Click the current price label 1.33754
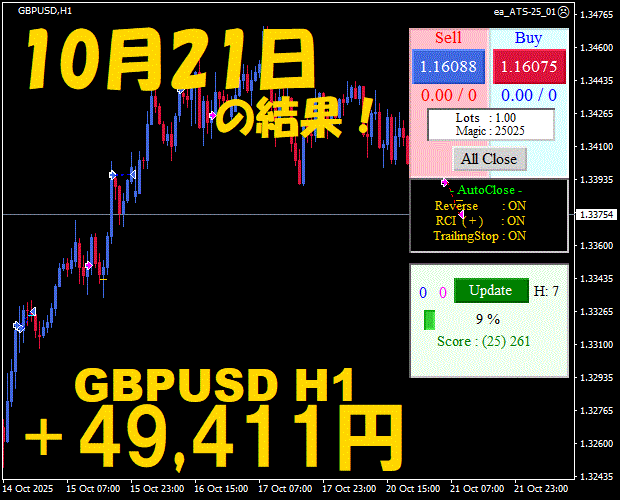Viewport: 620px width, 500px height. tap(596, 215)
